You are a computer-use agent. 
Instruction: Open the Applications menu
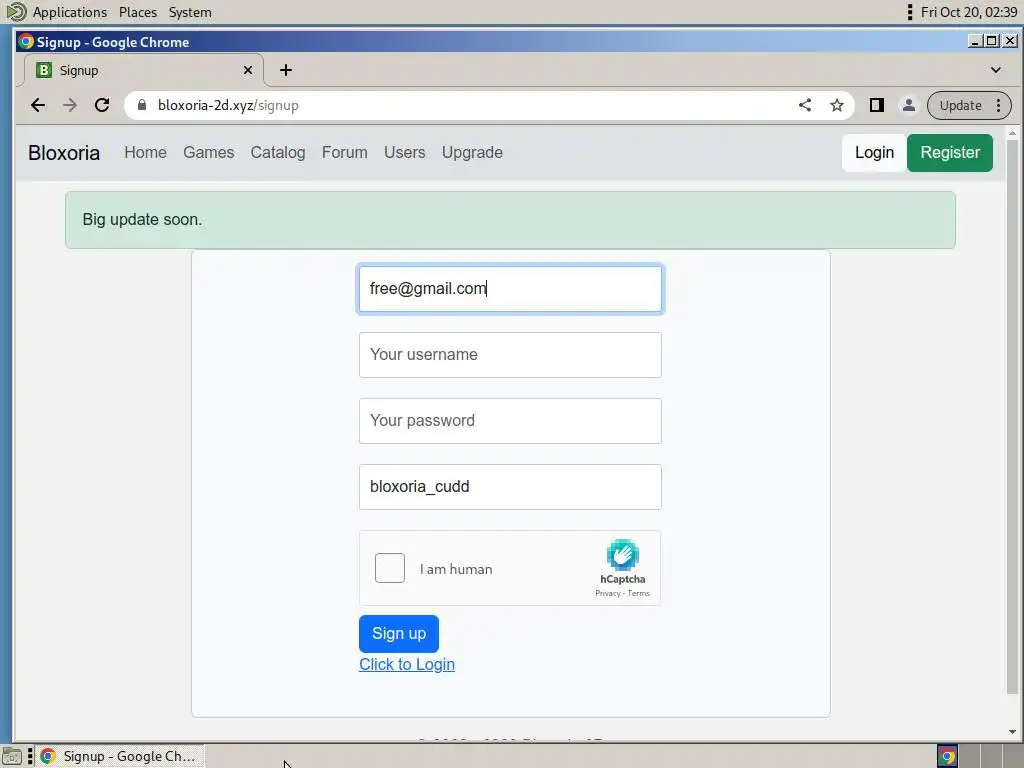coord(70,12)
